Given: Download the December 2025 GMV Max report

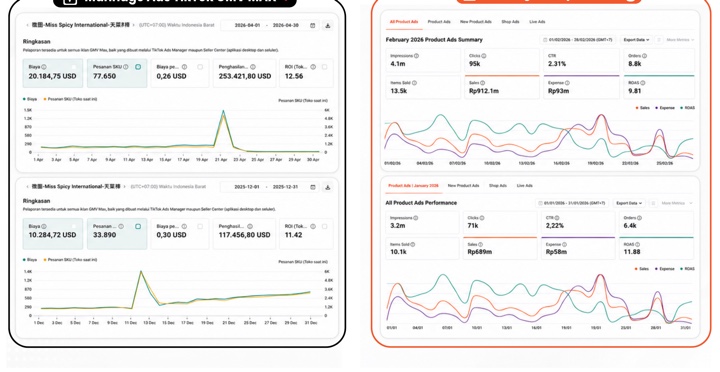Looking at the screenshot, I should tap(328, 187).
